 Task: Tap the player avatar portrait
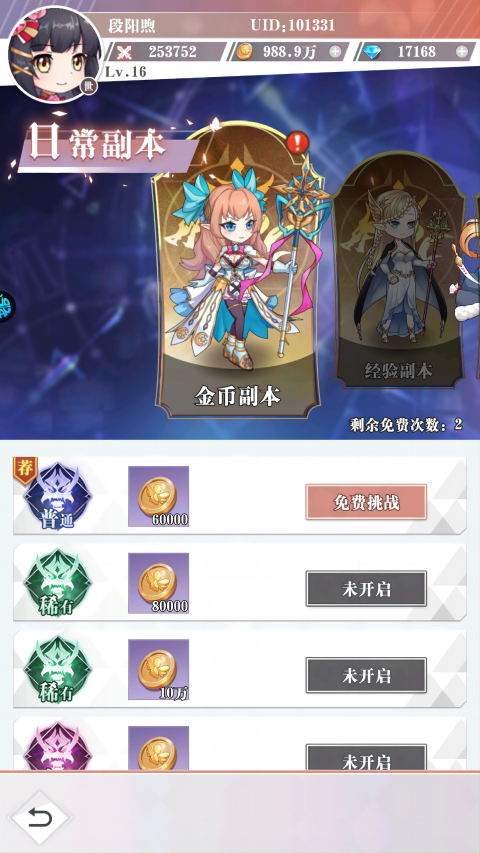tap(56, 53)
